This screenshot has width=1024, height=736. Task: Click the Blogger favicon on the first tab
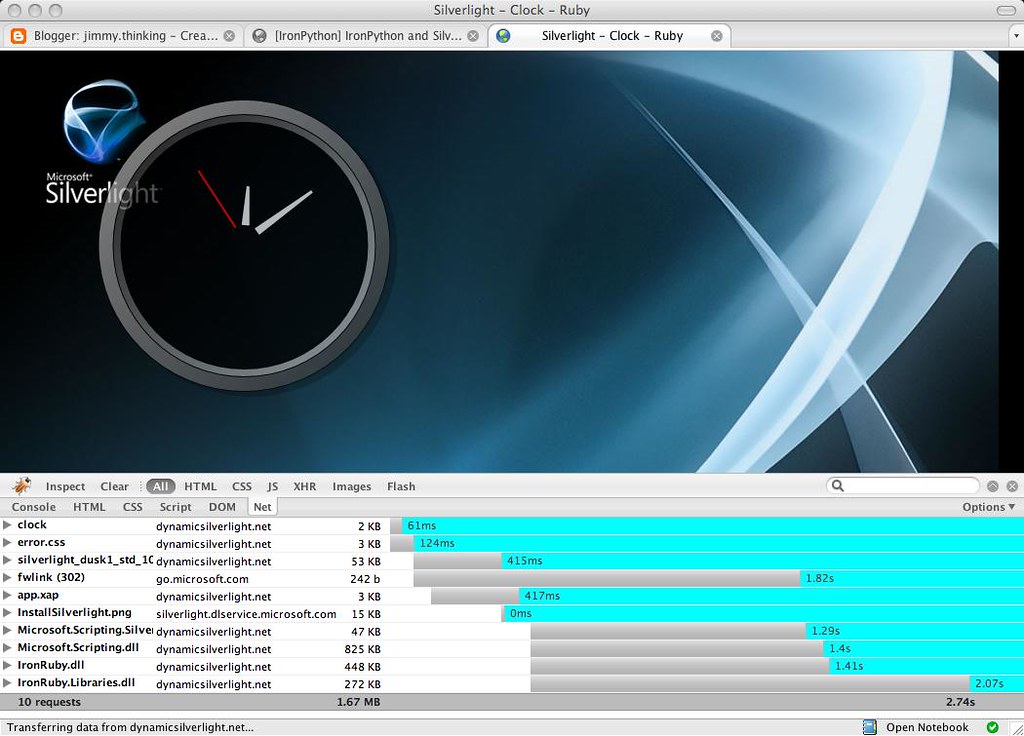tap(18, 36)
